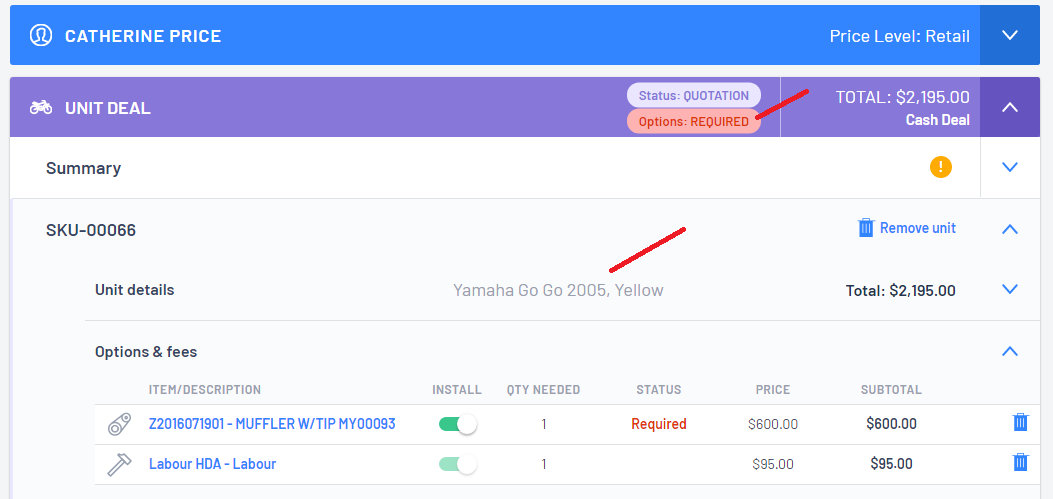Toggle install switch for the Muffler item
The height and width of the screenshot is (499, 1053).
coord(457,424)
